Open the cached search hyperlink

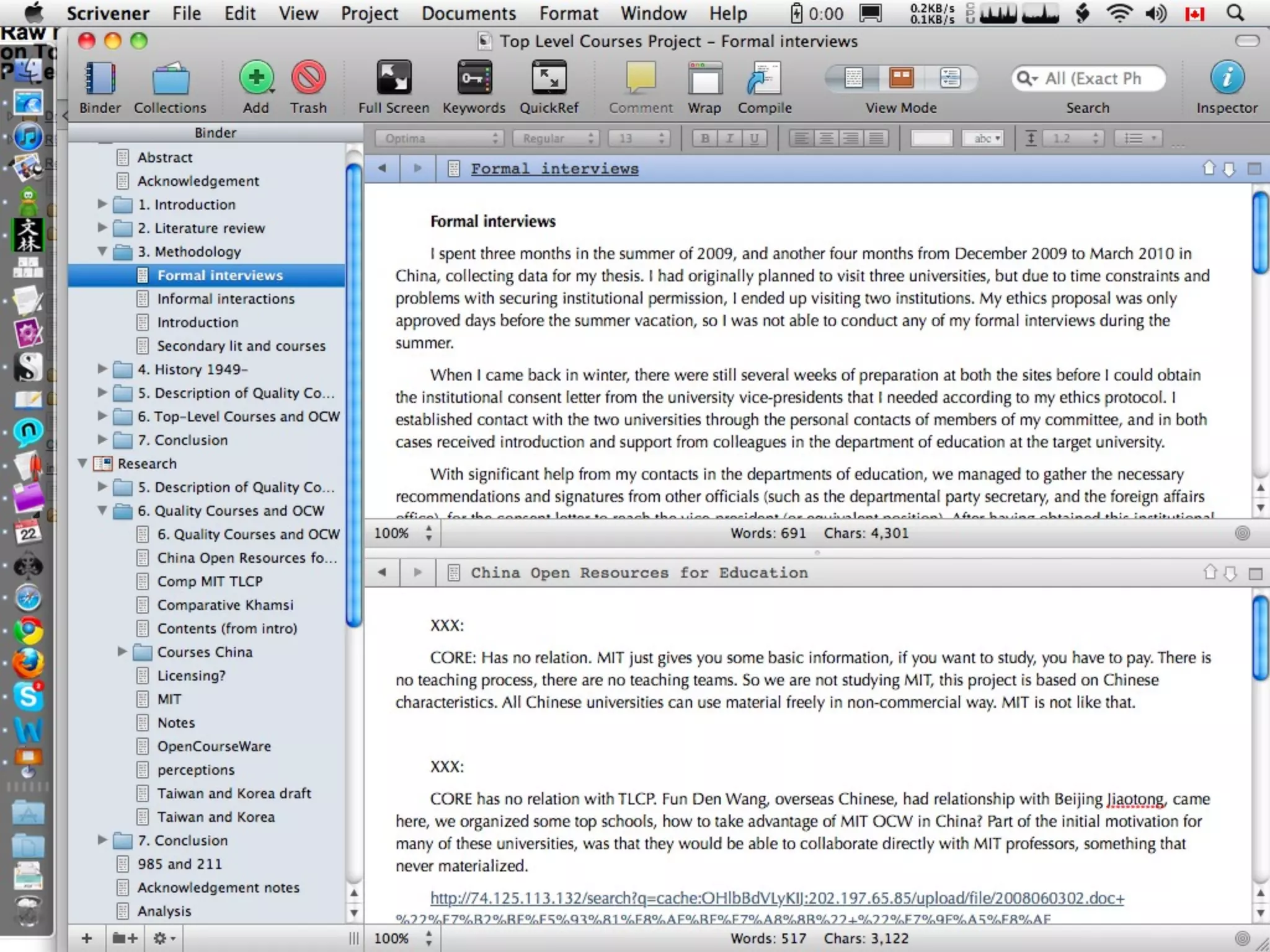point(776,898)
